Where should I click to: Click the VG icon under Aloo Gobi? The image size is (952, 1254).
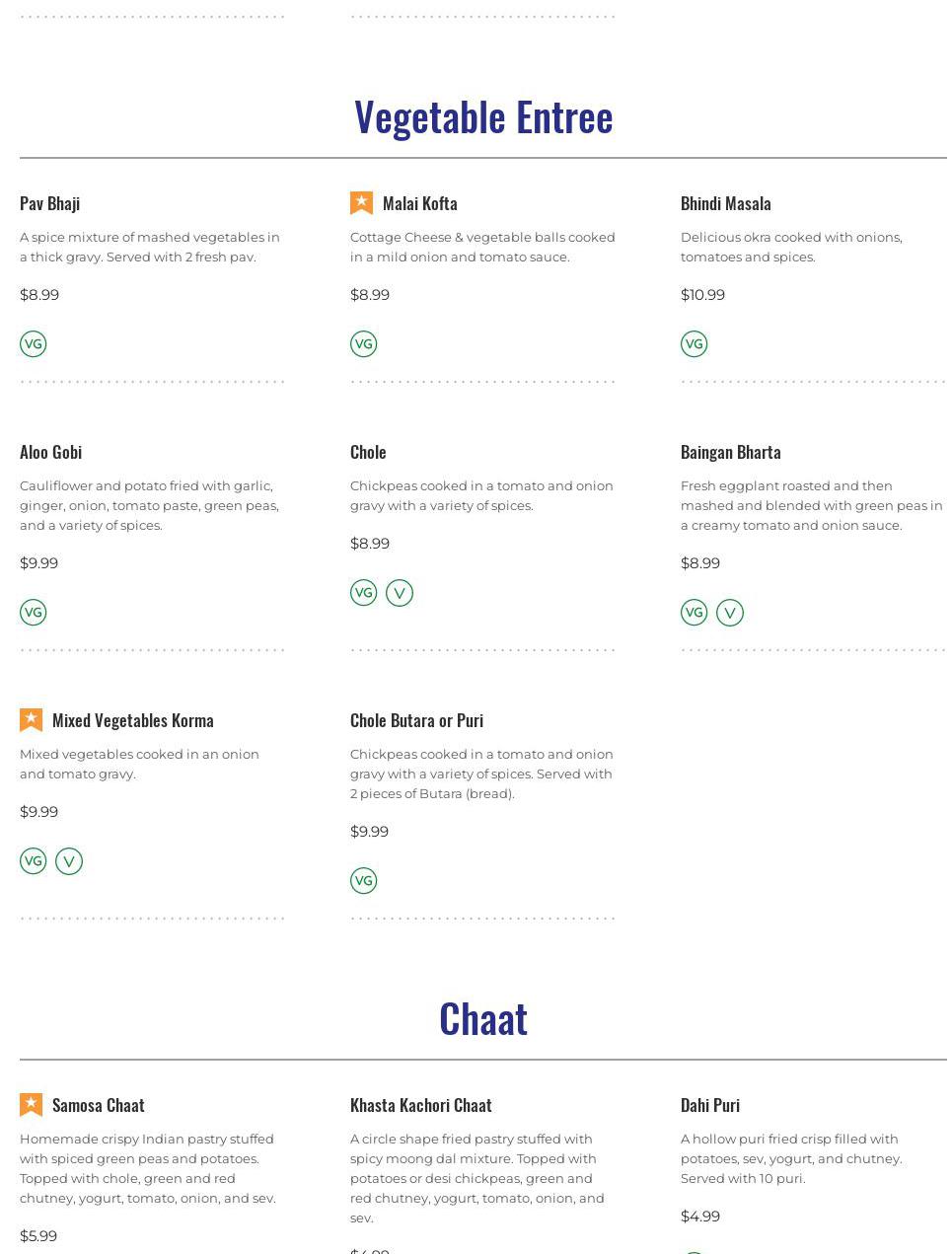click(x=34, y=613)
